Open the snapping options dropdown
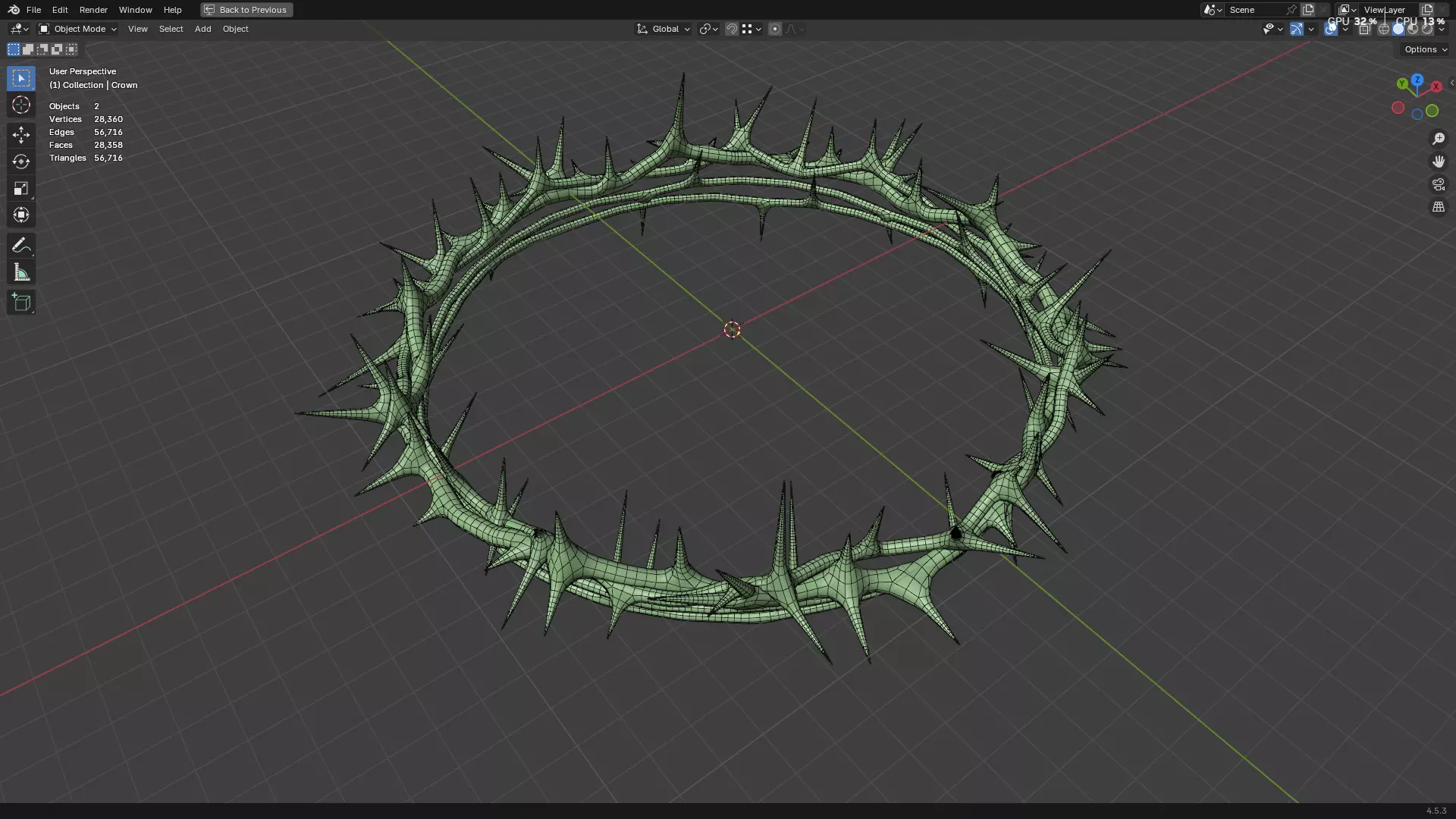This screenshot has height=819, width=1456. (x=752, y=29)
